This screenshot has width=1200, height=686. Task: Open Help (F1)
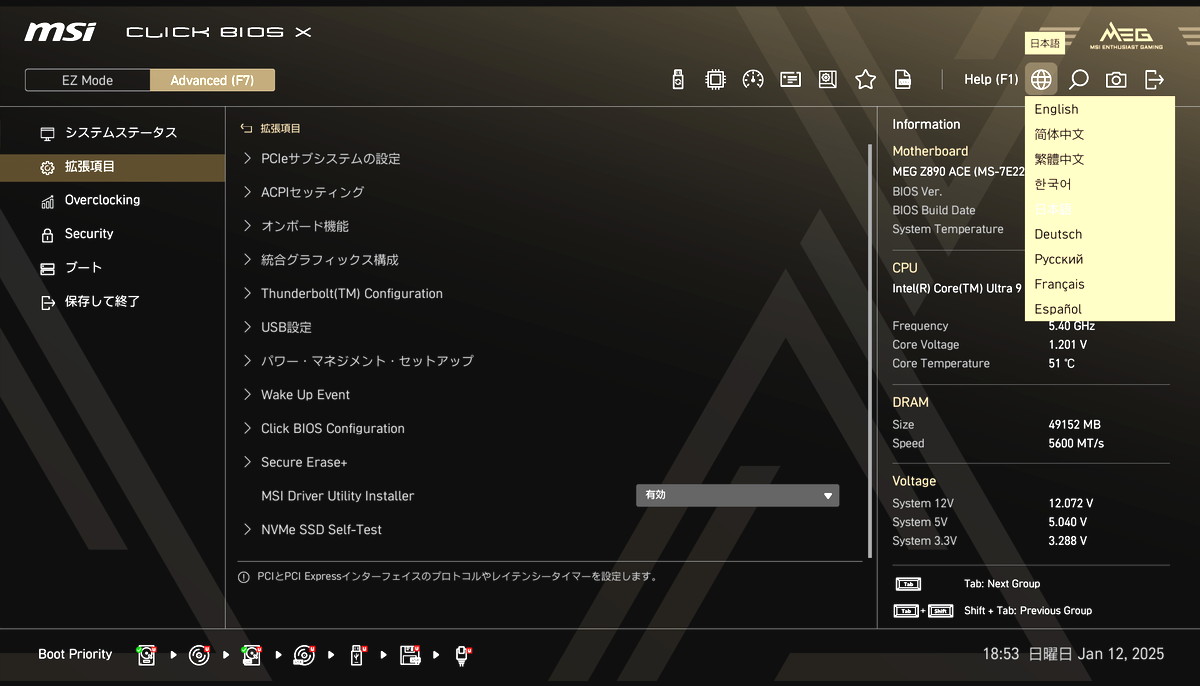[991, 79]
